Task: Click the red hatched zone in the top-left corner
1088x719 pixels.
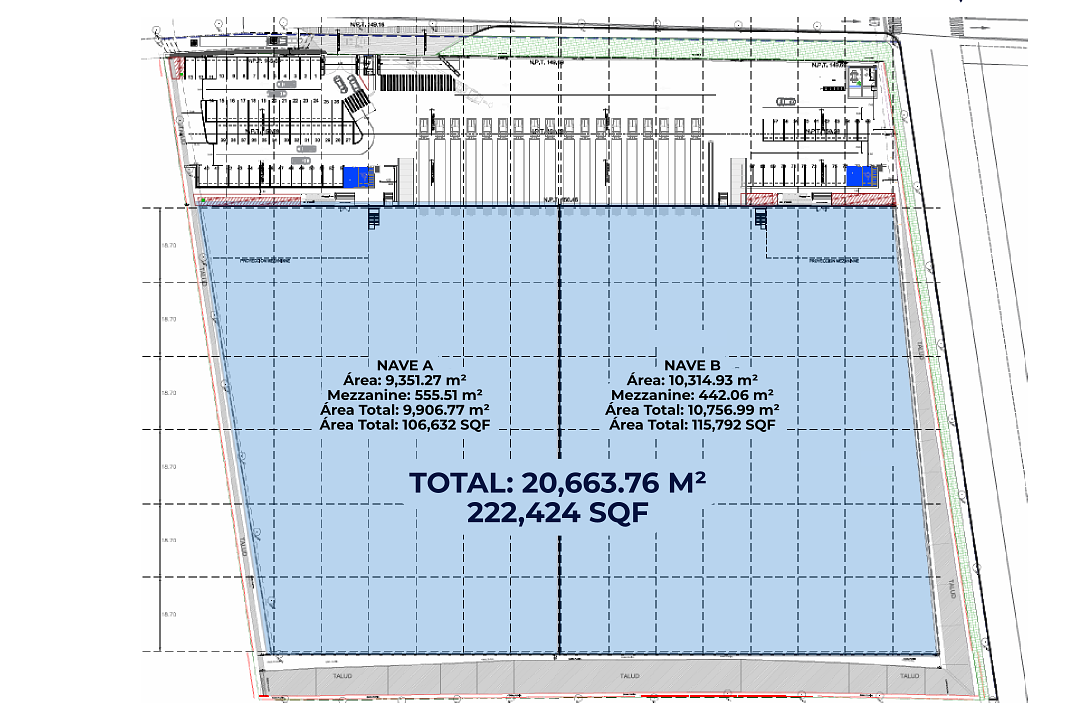Action: pyautogui.click(x=178, y=68)
